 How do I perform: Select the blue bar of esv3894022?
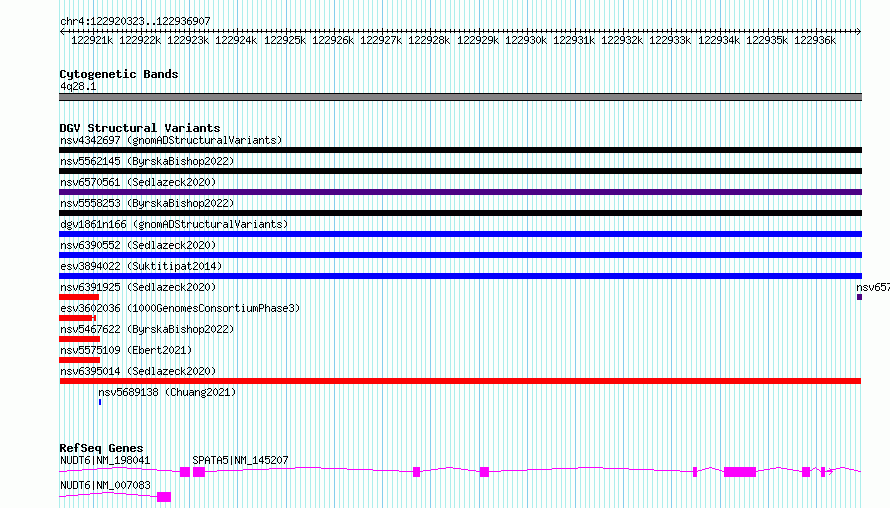[x=460, y=276]
